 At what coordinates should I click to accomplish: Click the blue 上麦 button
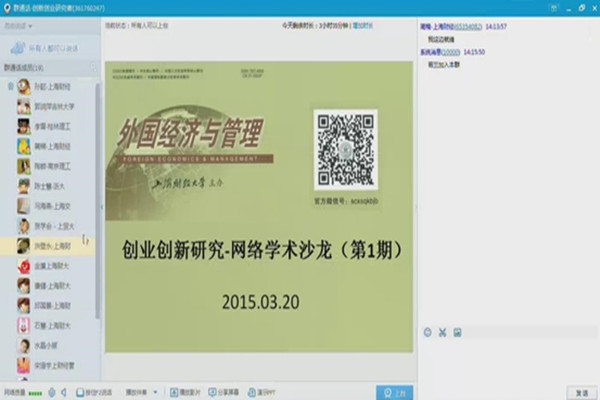click(x=395, y=393)
